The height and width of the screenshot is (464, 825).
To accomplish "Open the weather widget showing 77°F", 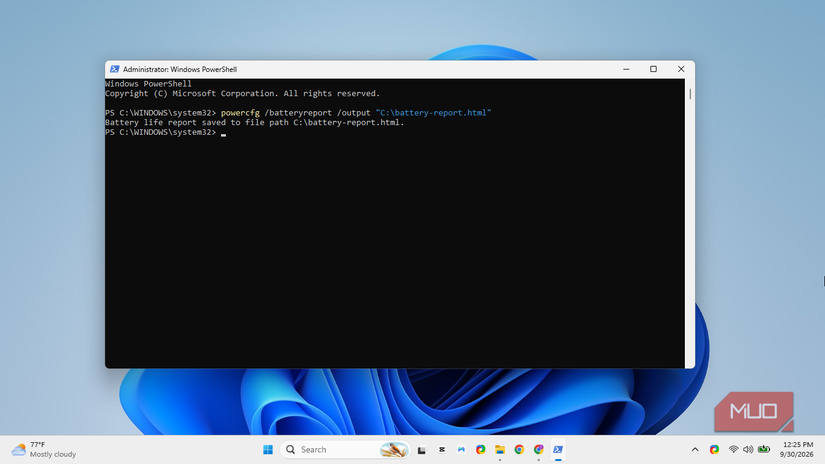I will pyautogui.click(x=44, y=449).
